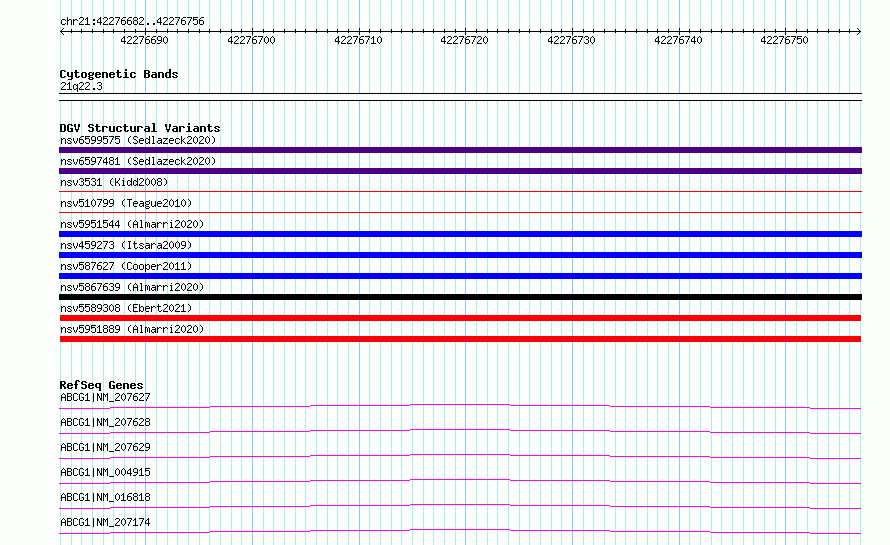Click the black bar under nsv5867639
The image size is (890, 545).
(x=460, y=297)
